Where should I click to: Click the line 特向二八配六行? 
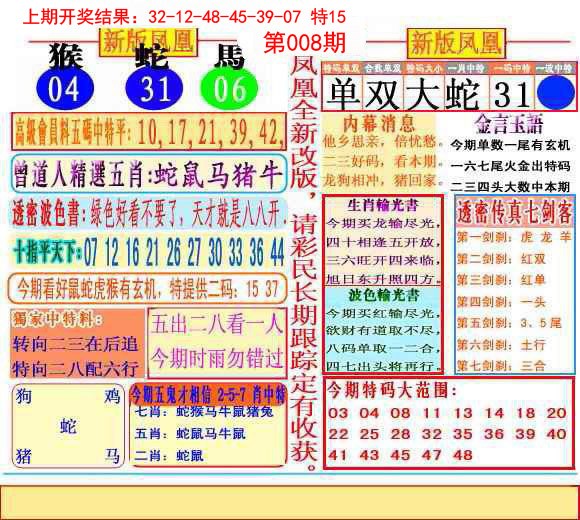click(x=75, y=368)
